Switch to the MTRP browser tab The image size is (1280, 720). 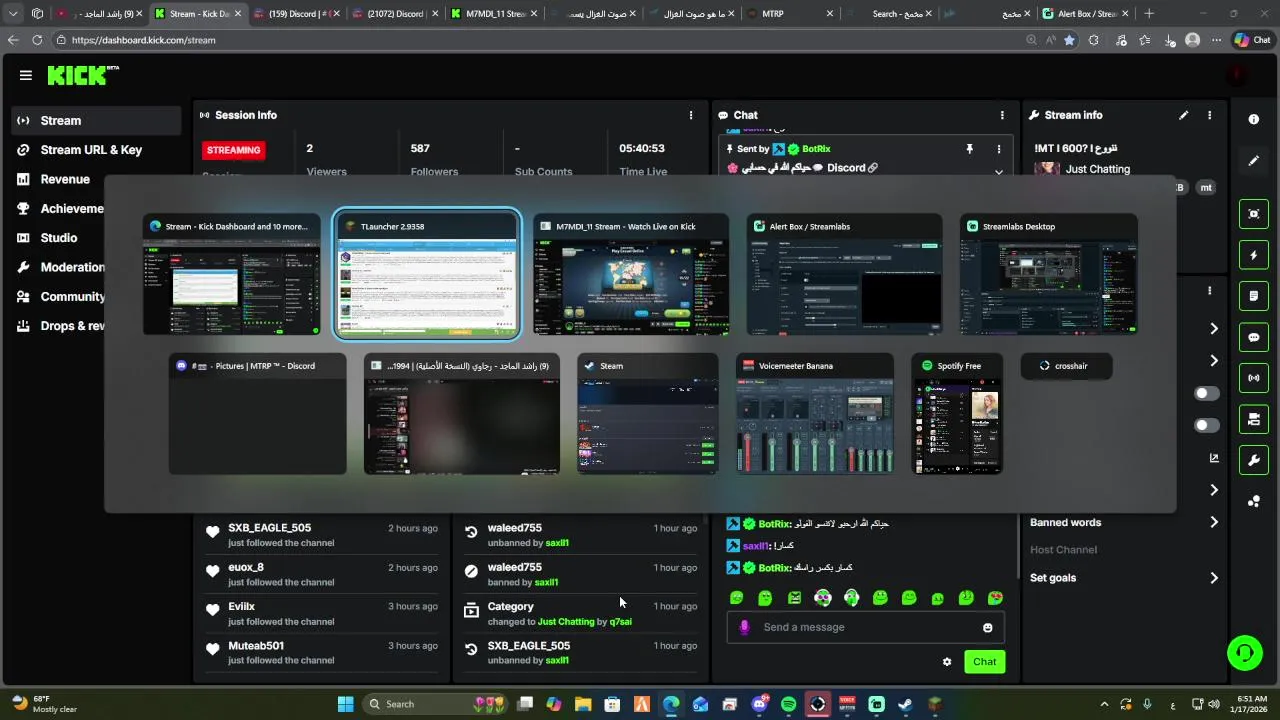[793, 14]
